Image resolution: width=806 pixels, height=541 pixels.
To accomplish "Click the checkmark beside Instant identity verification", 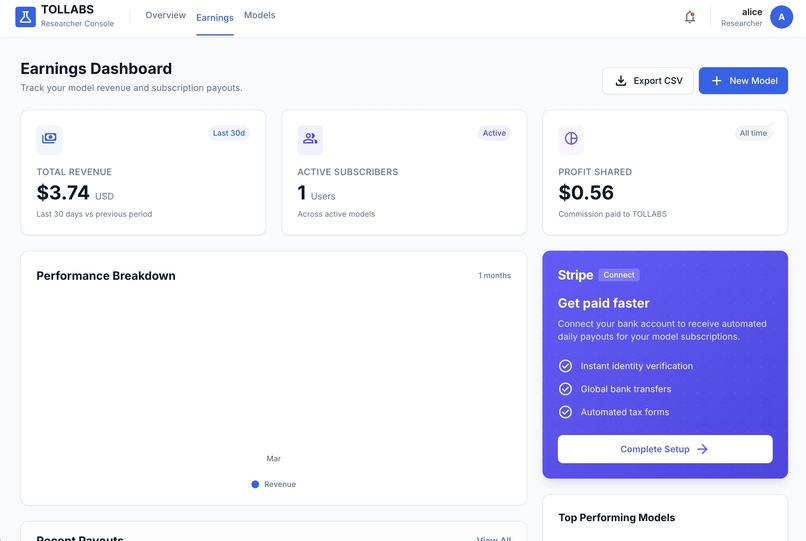I will (565, 366).
